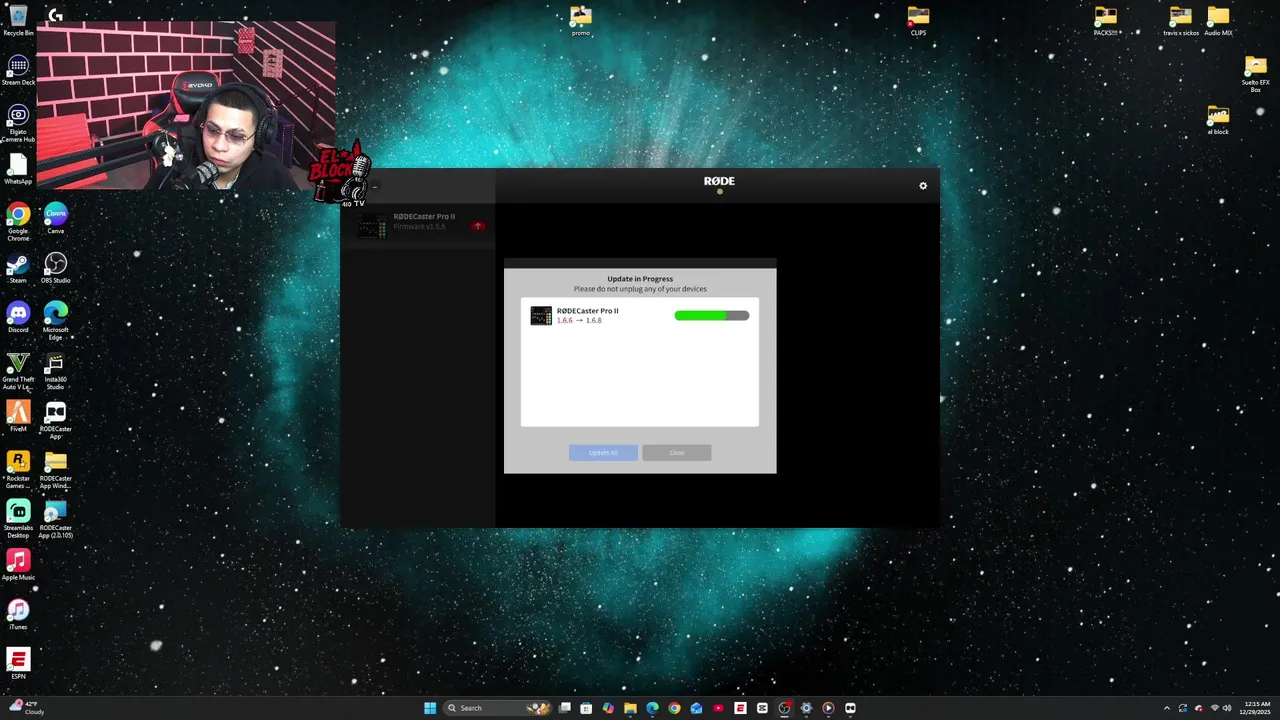
Task: Open the Audio MIX desktop folder
Action: point(1218,20)
